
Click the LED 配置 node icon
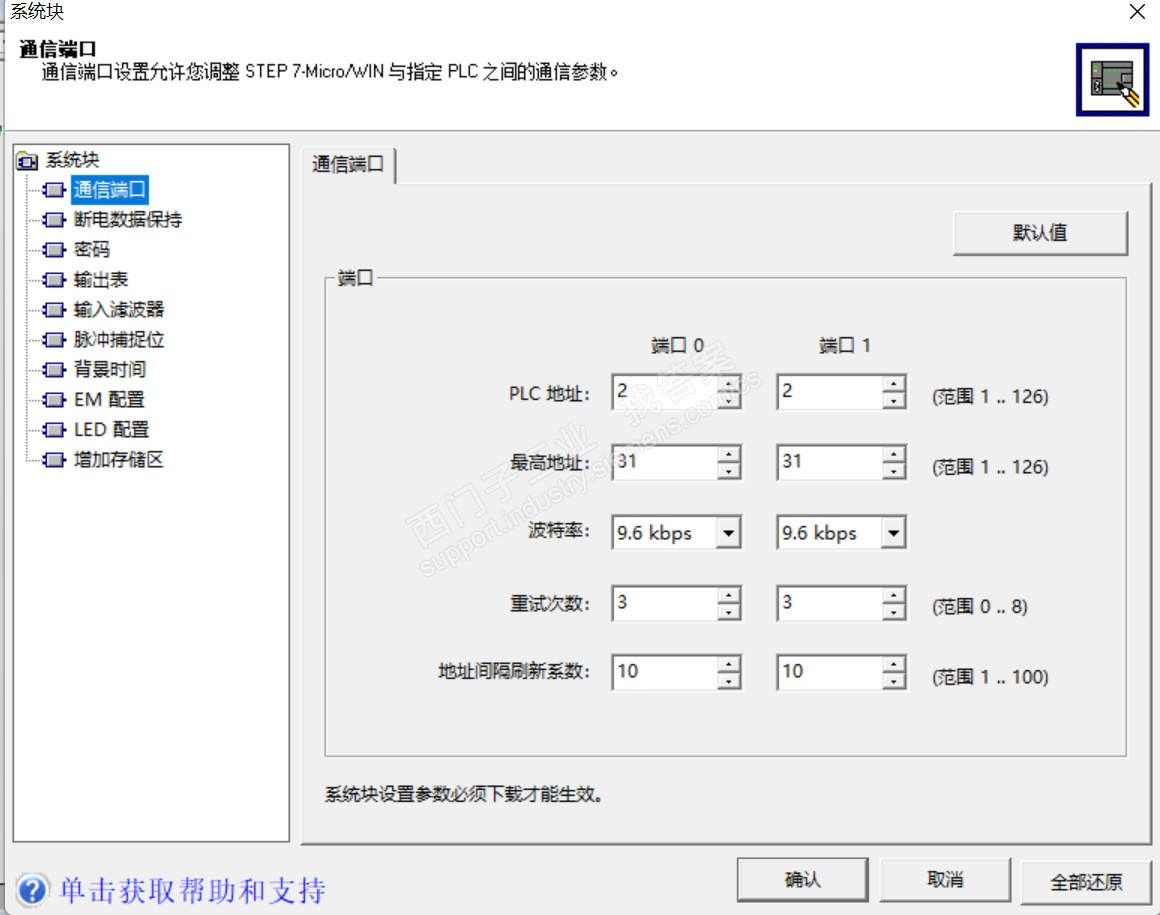coord(54,430)
